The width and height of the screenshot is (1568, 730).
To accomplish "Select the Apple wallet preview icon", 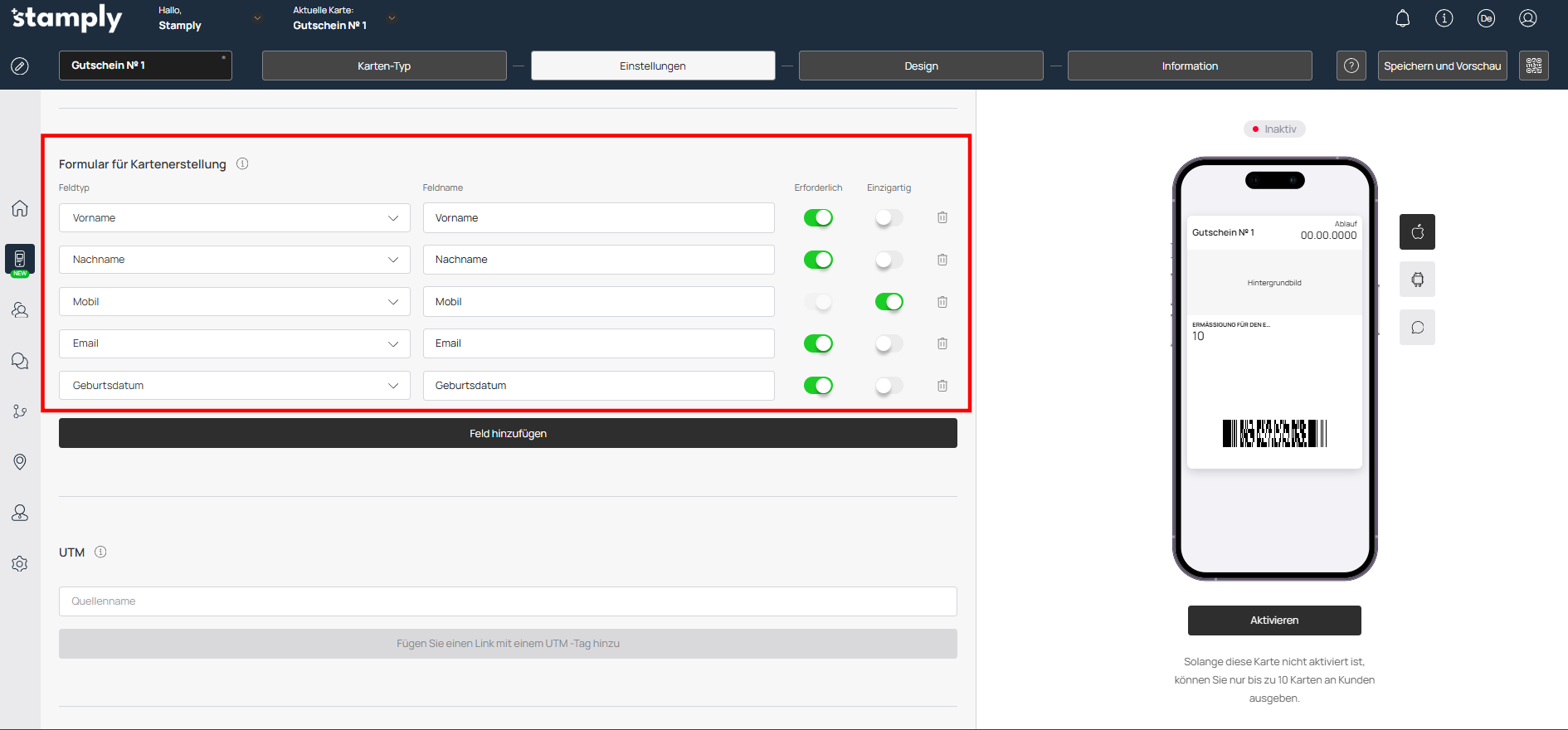I will (x=1417, y=232).
